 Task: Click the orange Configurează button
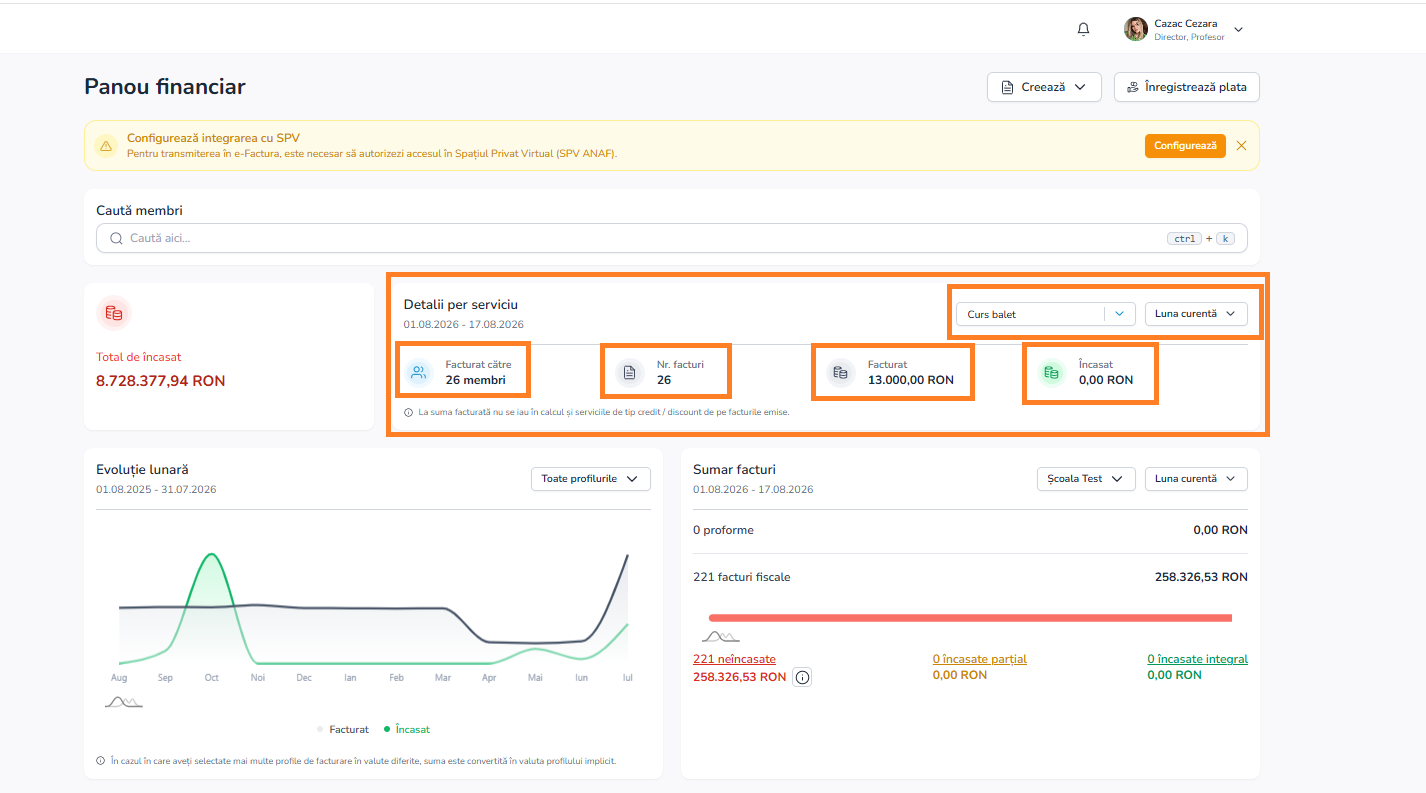(x=1185, y=146)
